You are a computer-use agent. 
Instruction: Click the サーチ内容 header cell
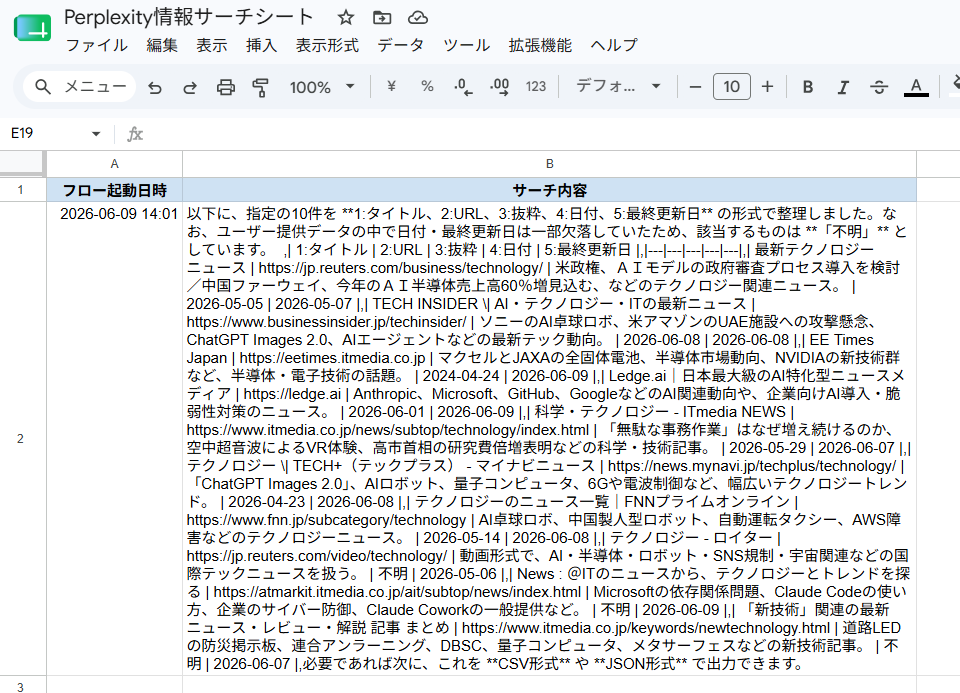(x=550, y=190)
